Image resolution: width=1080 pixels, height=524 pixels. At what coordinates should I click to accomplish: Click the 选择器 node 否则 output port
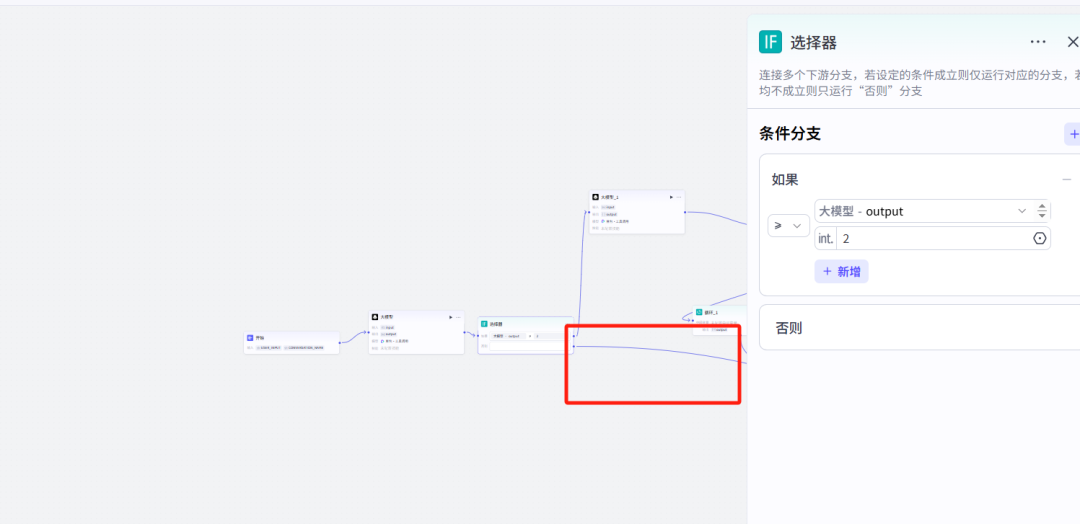tap(574, 346)
